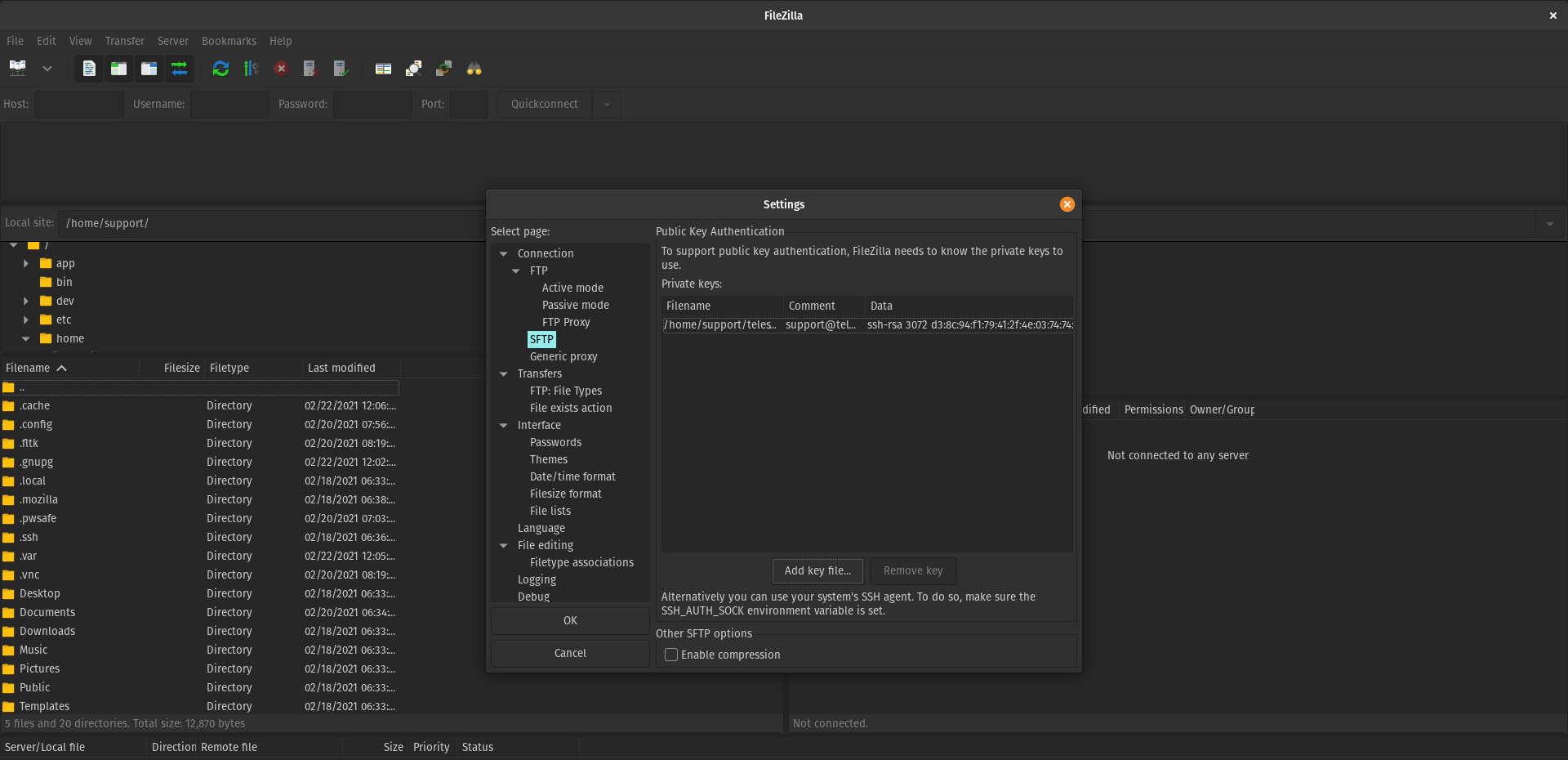The height and width of the screenshot is (760, 1568).
Task: Cancel the Settings dialog
Action: [x=570, y=653]
